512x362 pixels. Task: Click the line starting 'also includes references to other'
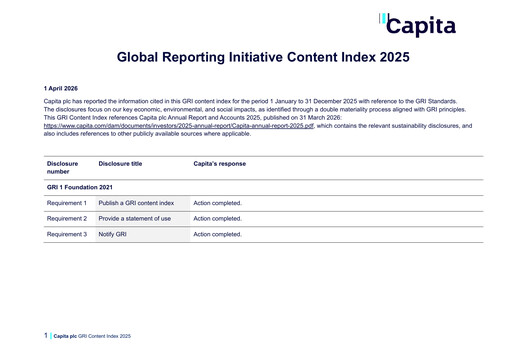coord(147,134)
